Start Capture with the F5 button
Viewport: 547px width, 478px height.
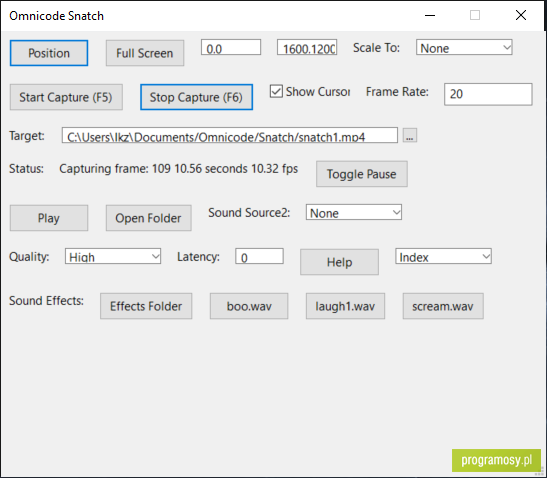click(x=66, y=97)
